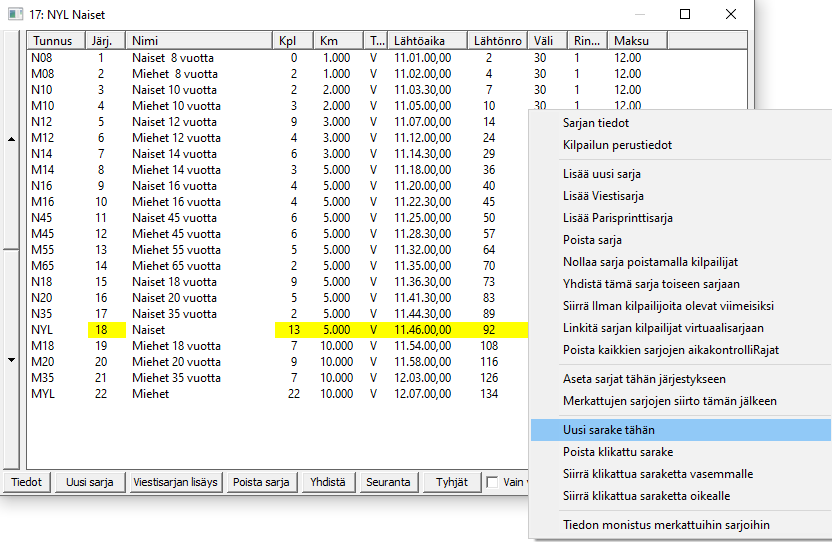832x542 pixels.
Task: Click the down arrow button on the left edge
Action: tap(11, 359)
